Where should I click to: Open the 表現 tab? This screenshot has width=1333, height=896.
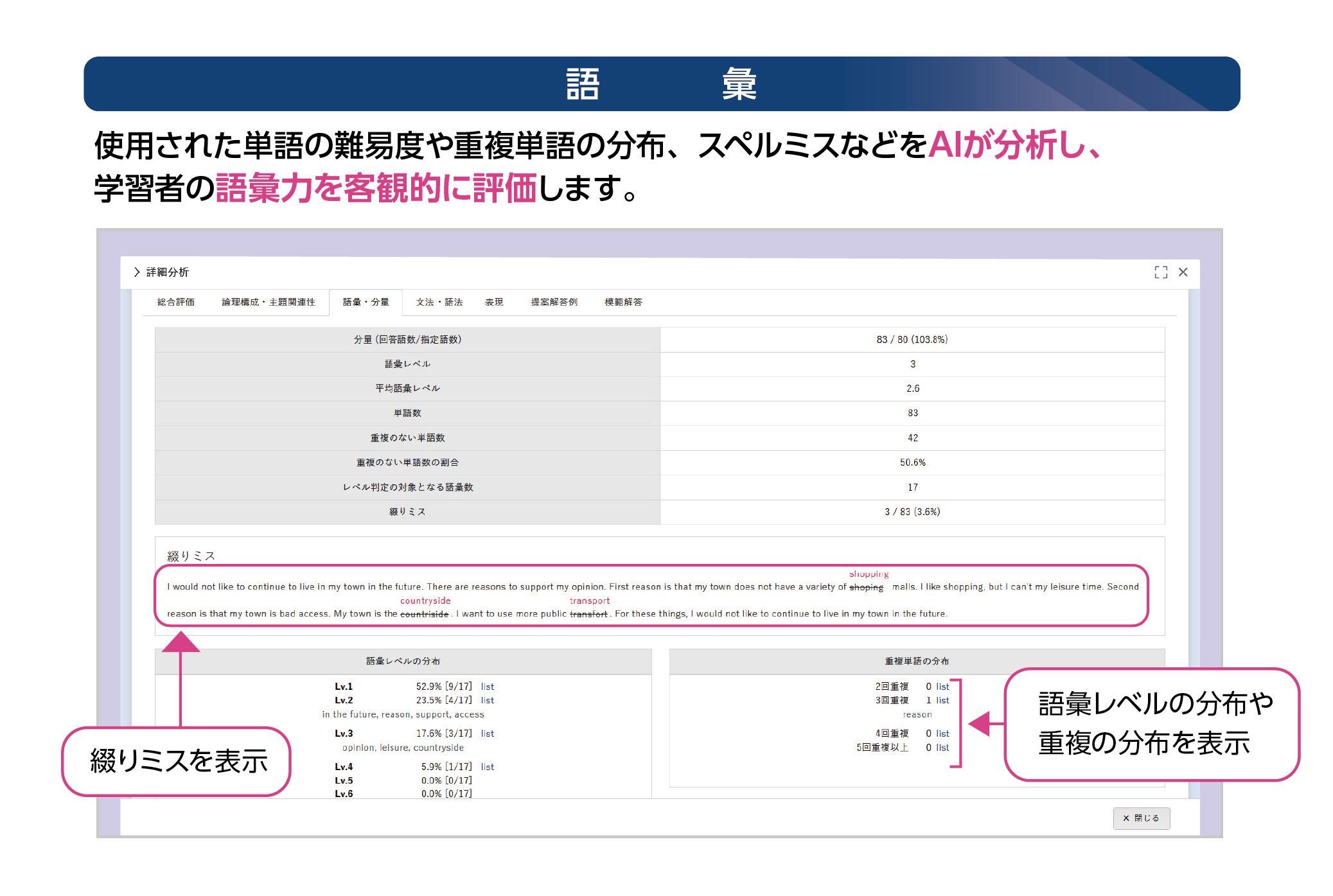(494, 302)
